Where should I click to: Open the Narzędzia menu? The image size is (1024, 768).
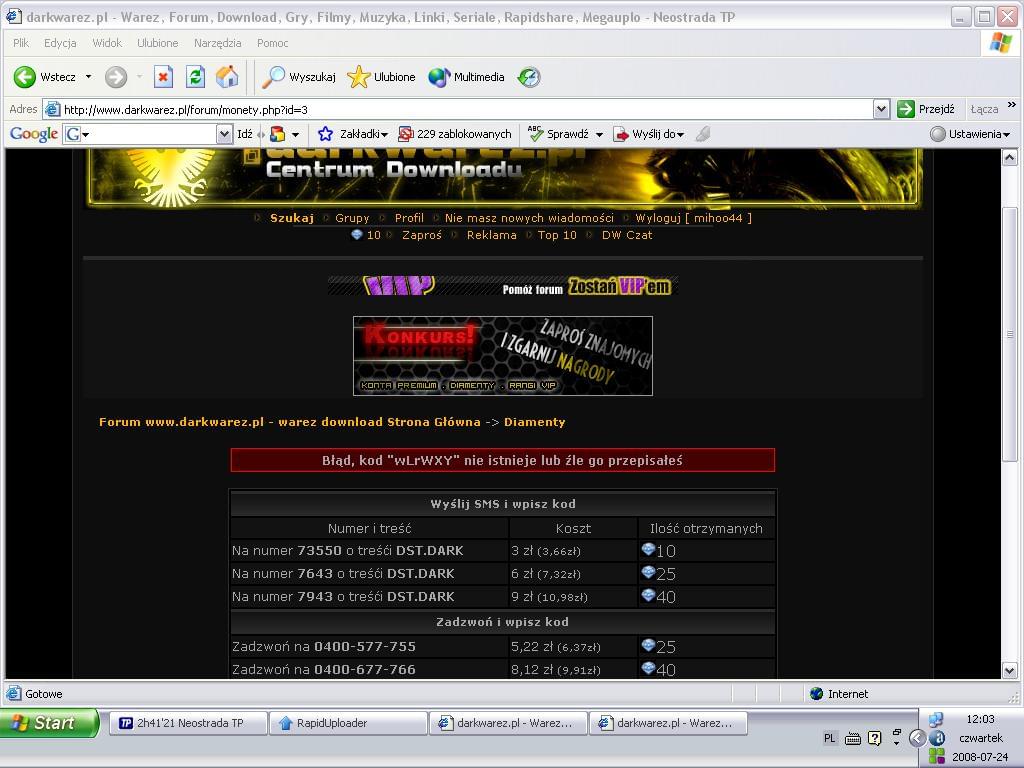coord(218,43)
